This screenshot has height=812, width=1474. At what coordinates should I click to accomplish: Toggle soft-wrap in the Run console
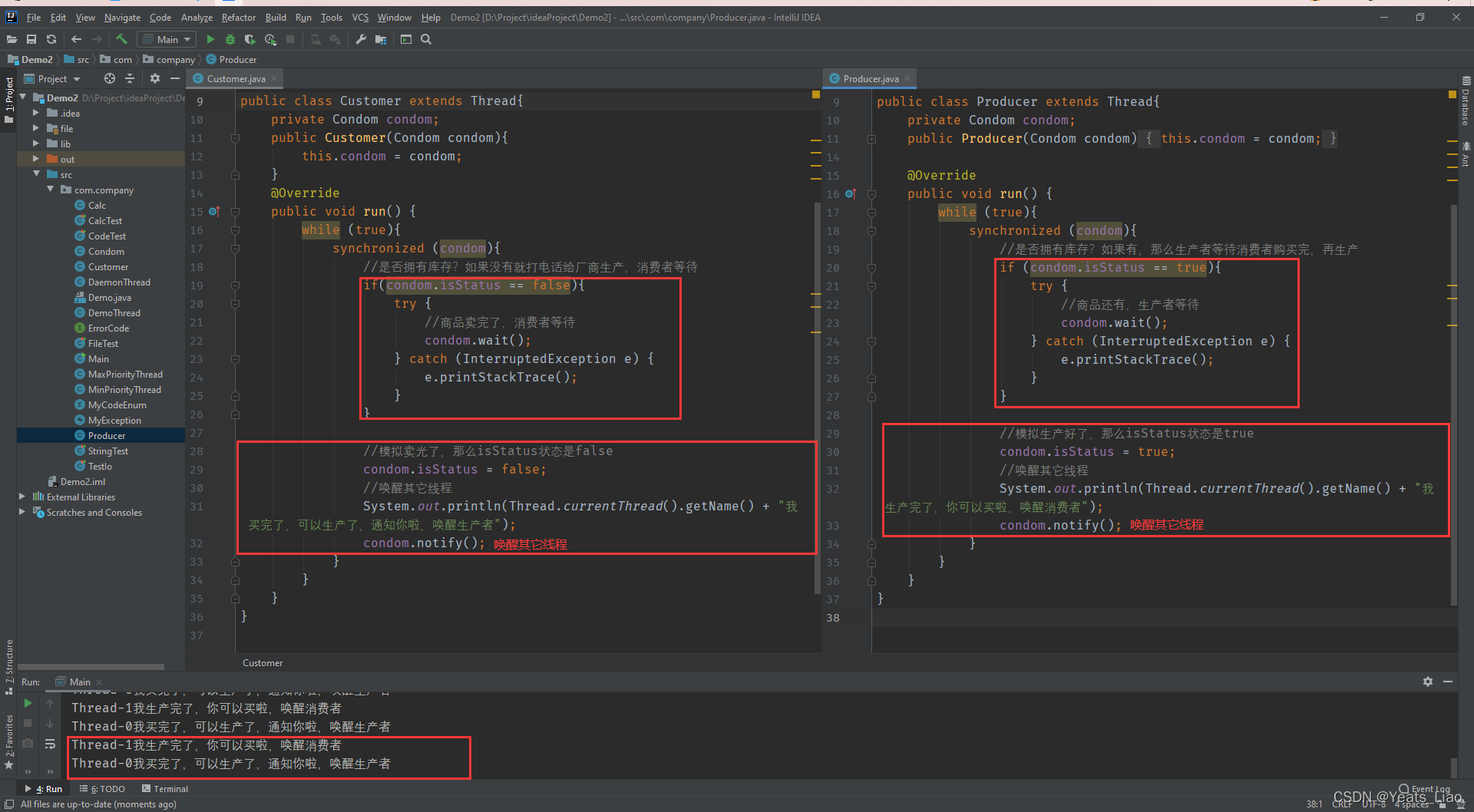point(50,744)
